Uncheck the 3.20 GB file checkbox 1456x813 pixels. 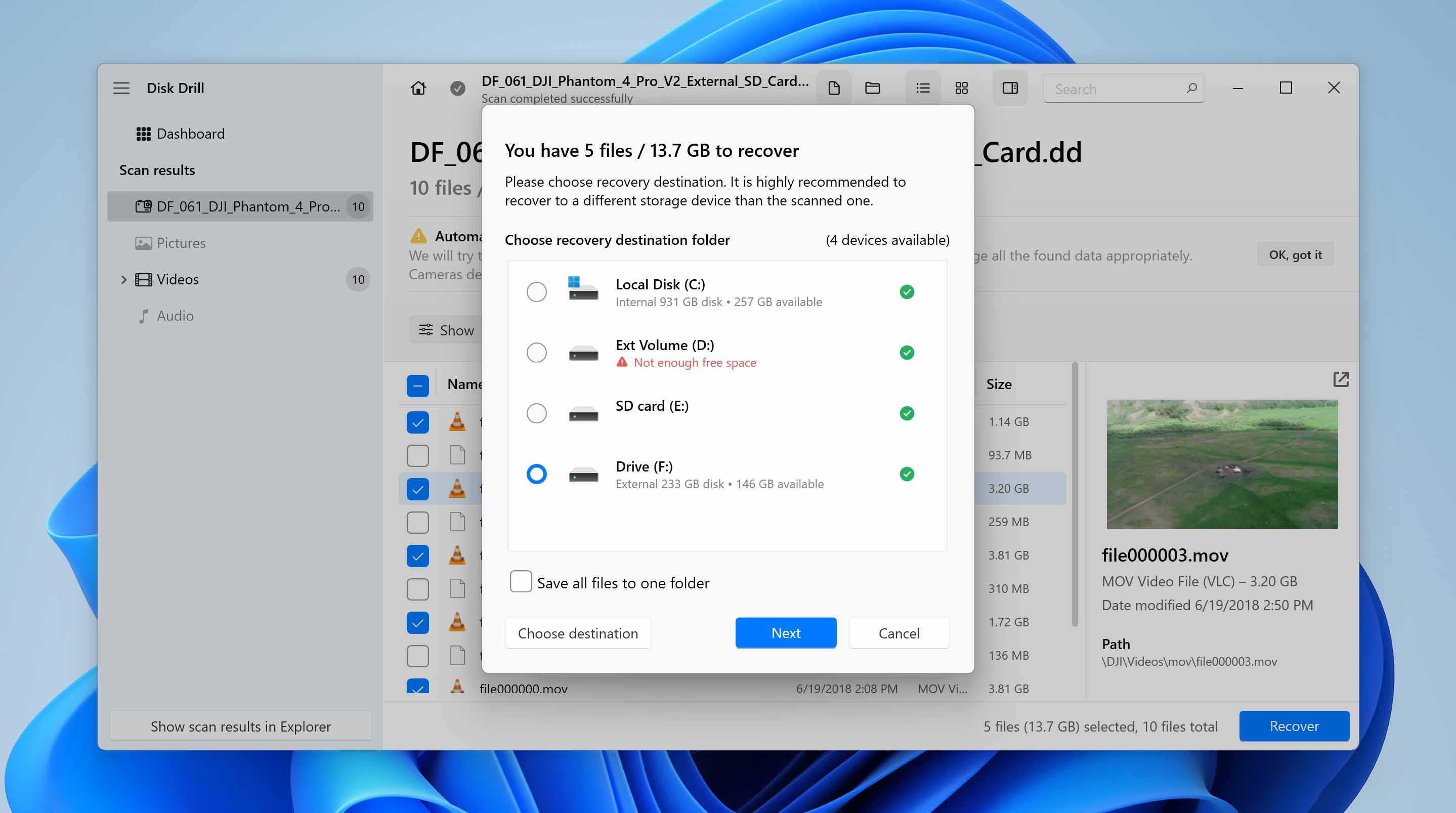tap(418, 489)
